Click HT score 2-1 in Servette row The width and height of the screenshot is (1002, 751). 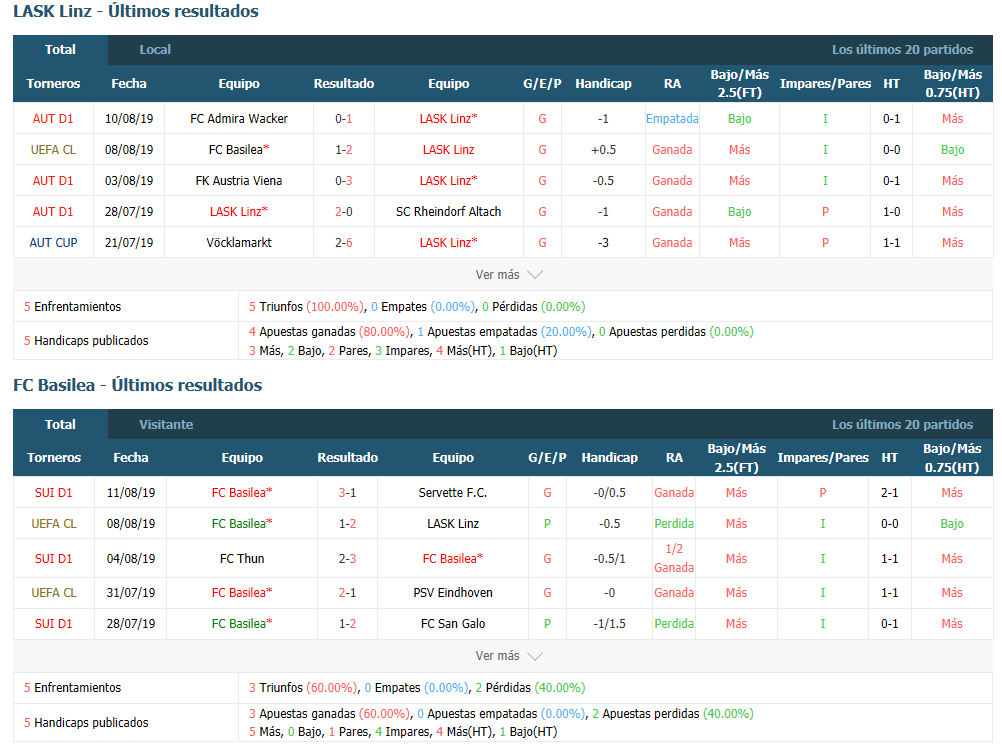point(890,493)
